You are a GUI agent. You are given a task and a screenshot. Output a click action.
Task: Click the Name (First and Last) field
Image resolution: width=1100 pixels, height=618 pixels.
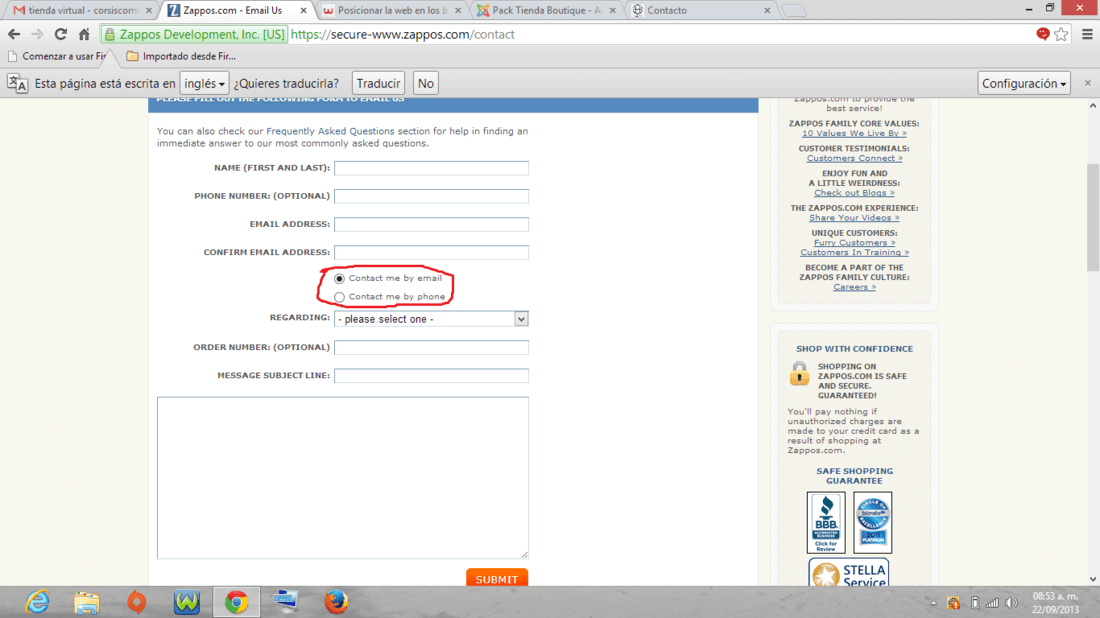(431, 168)
